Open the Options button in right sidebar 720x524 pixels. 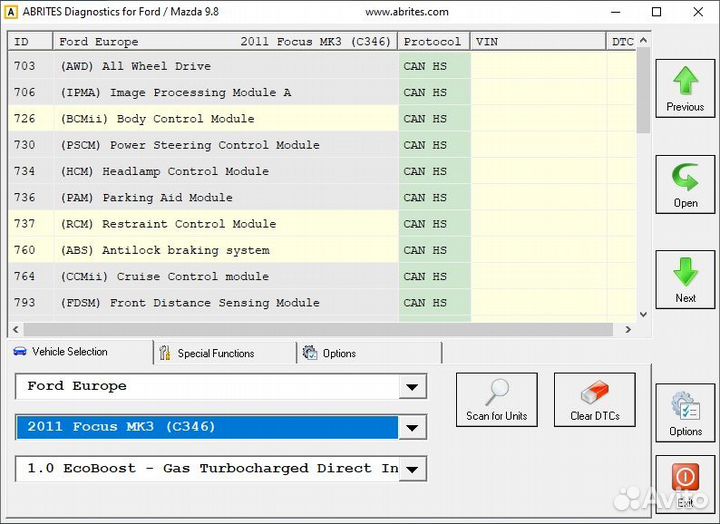(685, 413)
